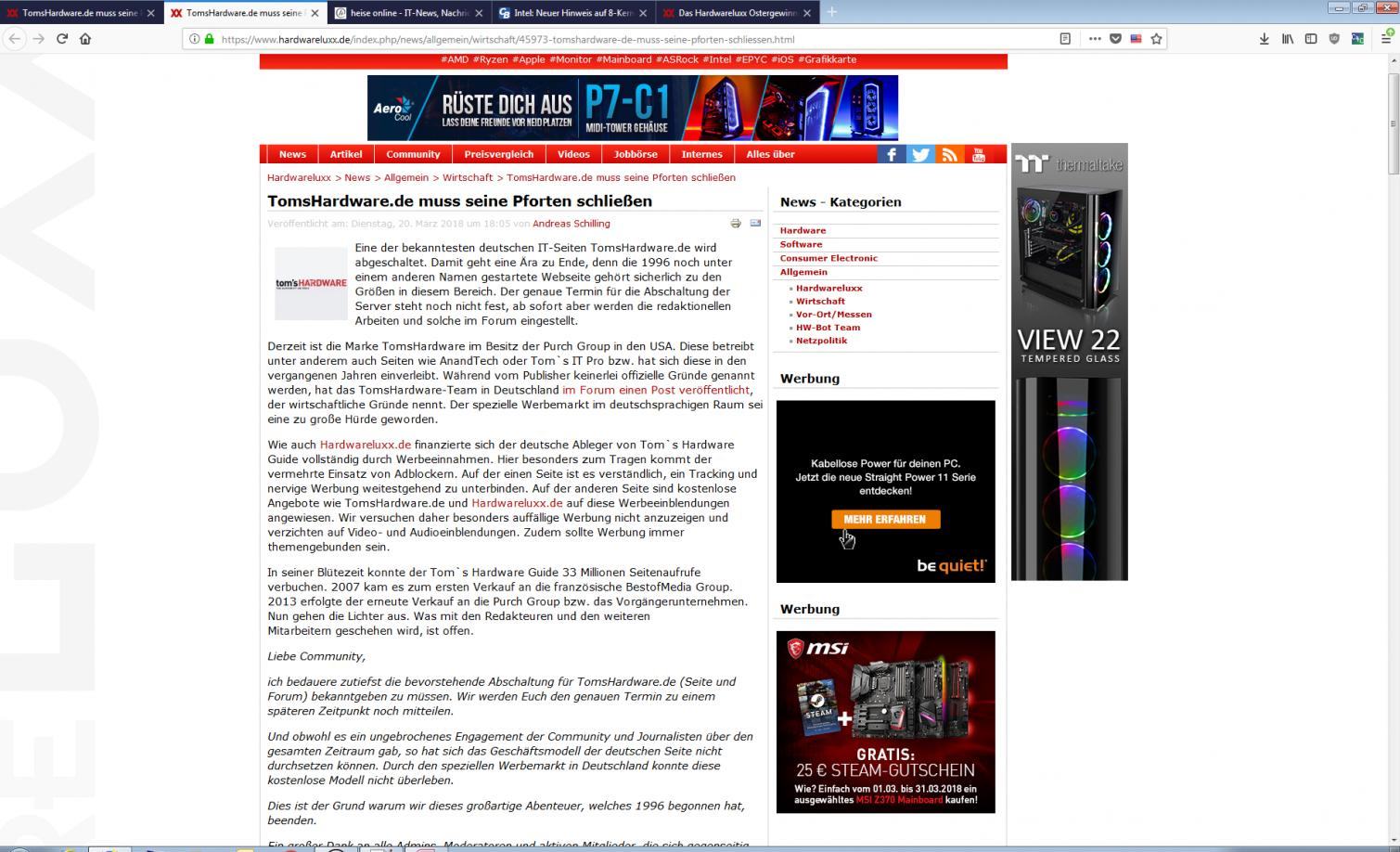This screenshot has width=1400, height=852.
Task: Save page to Pocket
Action: 1115,39
